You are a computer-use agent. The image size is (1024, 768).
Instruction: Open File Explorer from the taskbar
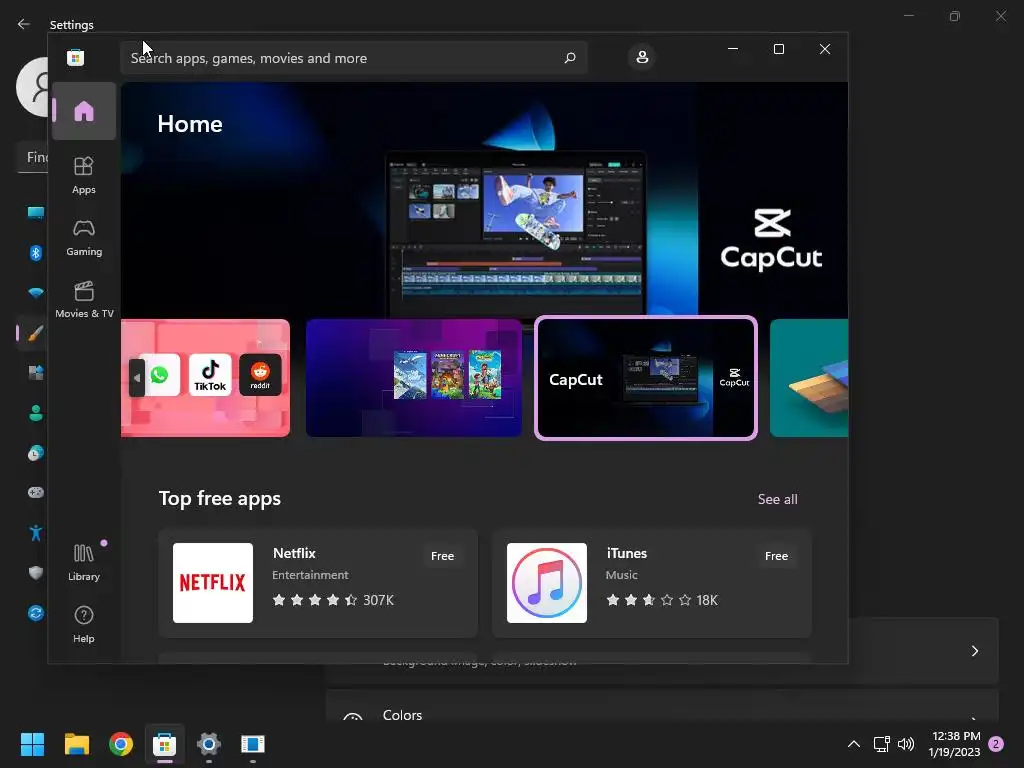point(76,744)
